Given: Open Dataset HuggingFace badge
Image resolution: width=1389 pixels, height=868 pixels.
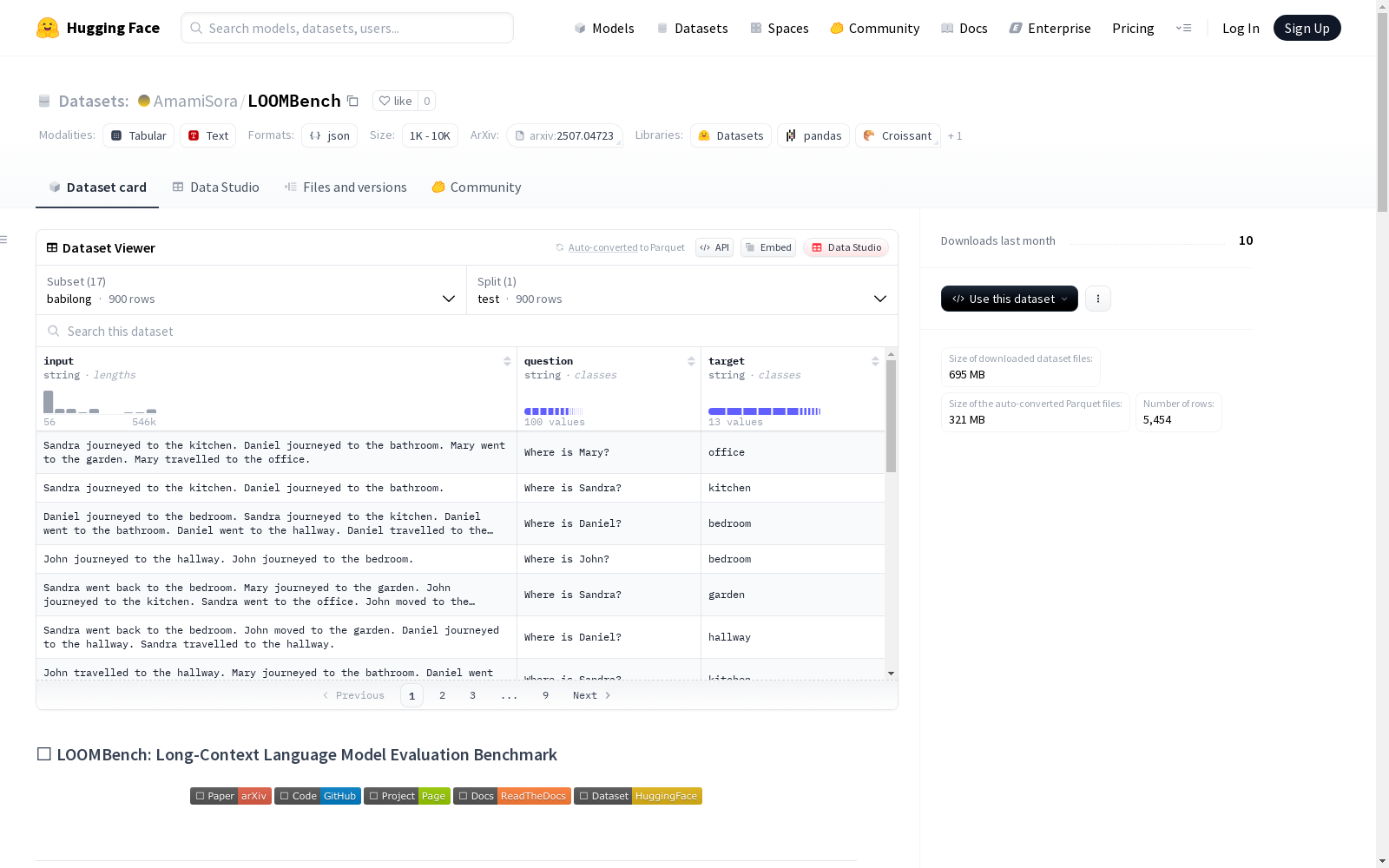Looking at the screenshot, I should (638, 796).
